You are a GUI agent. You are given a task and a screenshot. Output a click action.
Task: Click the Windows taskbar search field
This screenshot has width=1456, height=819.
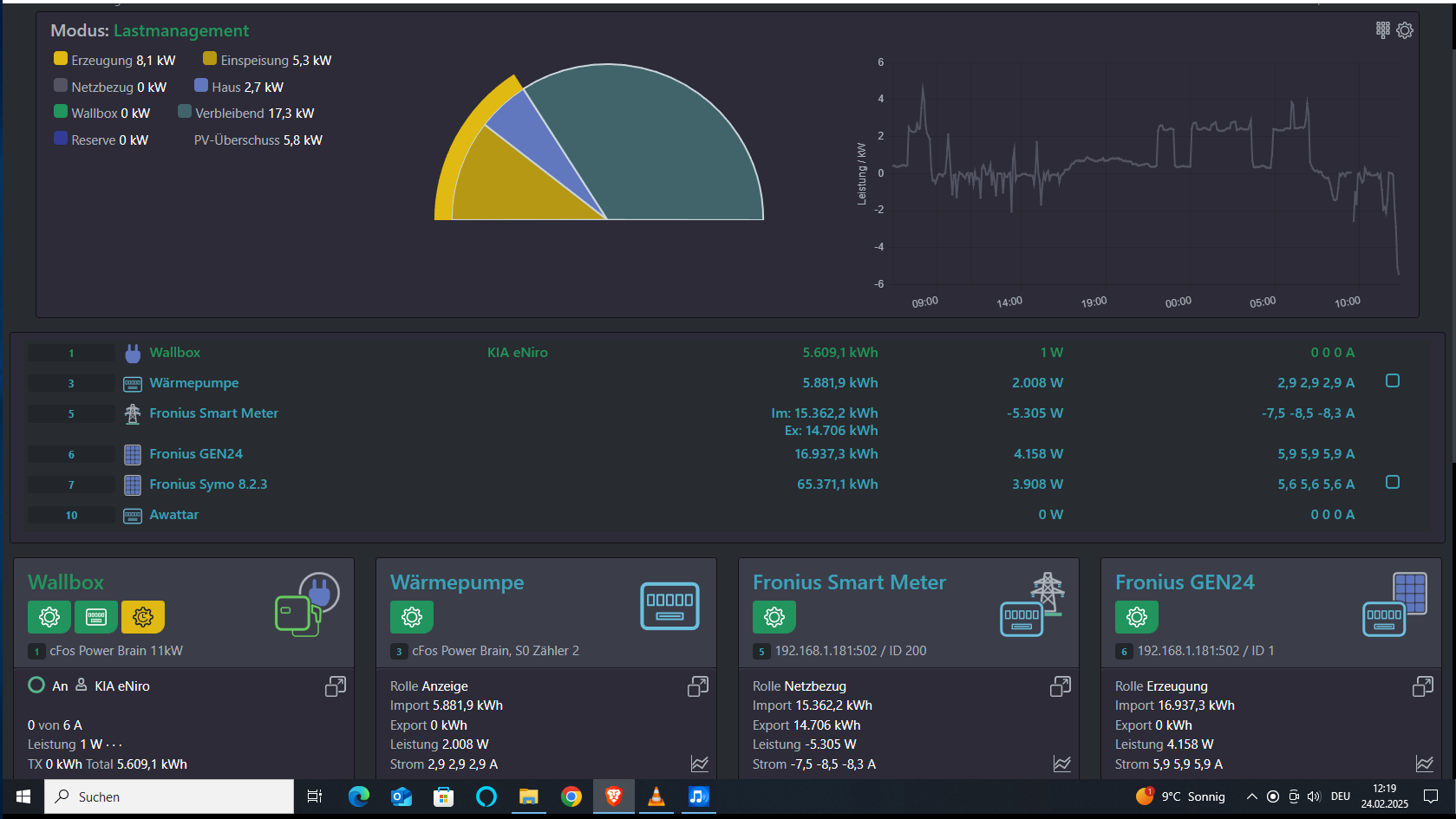tap(169, 796)
